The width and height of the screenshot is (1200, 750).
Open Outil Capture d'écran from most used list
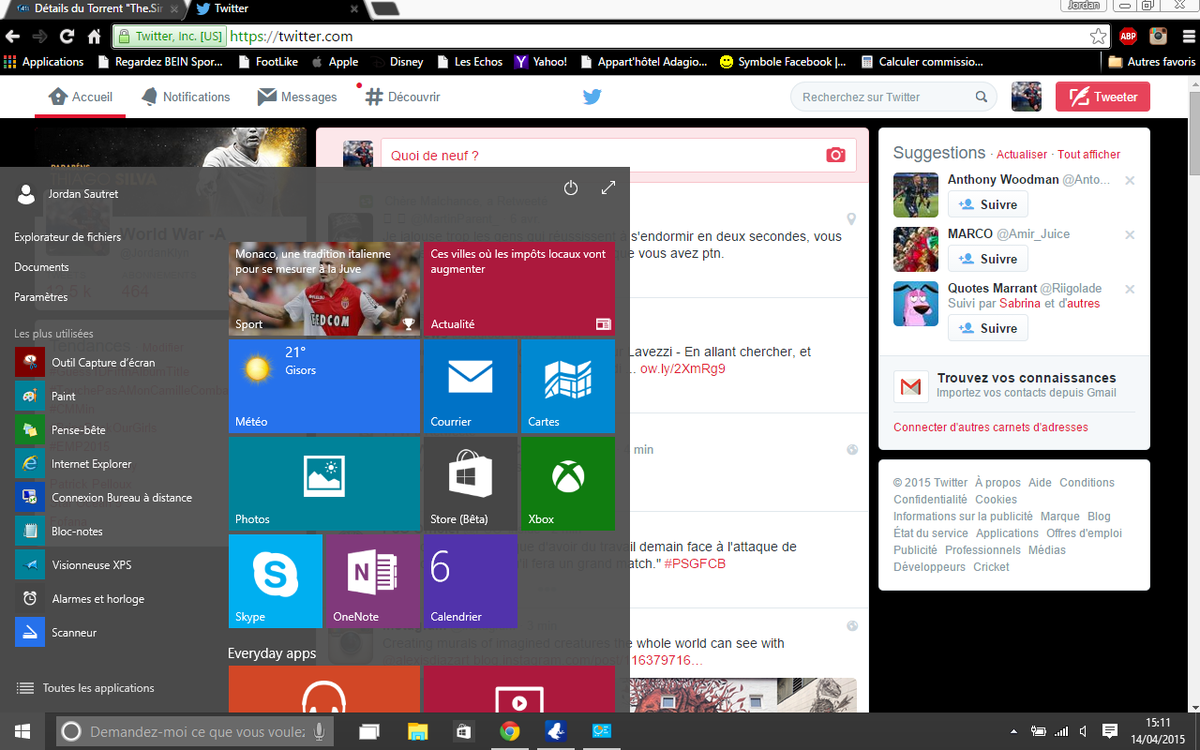pyautogui.click(x=85, y=362)
